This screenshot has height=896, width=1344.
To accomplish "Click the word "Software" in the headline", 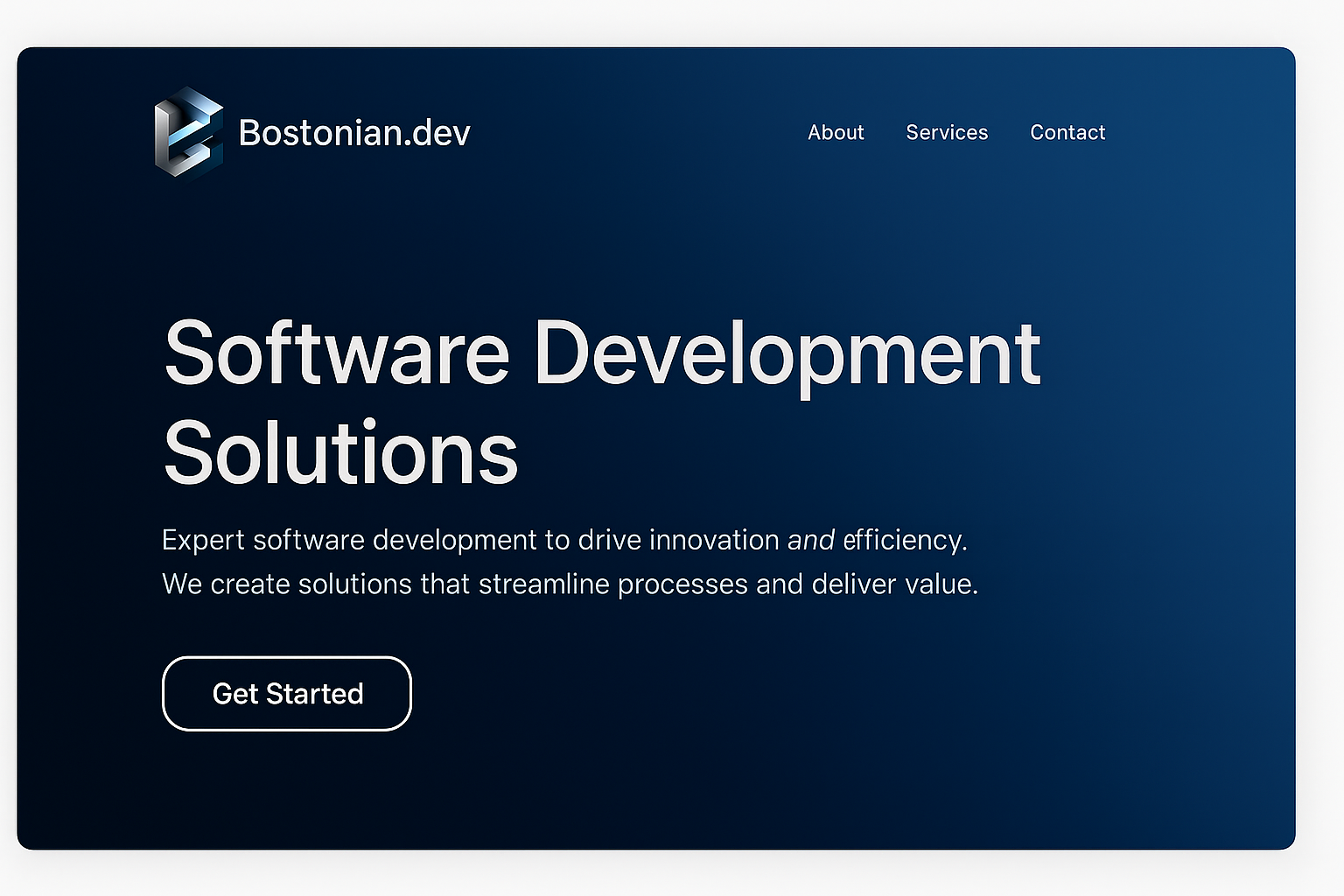I will pos(336,353).
